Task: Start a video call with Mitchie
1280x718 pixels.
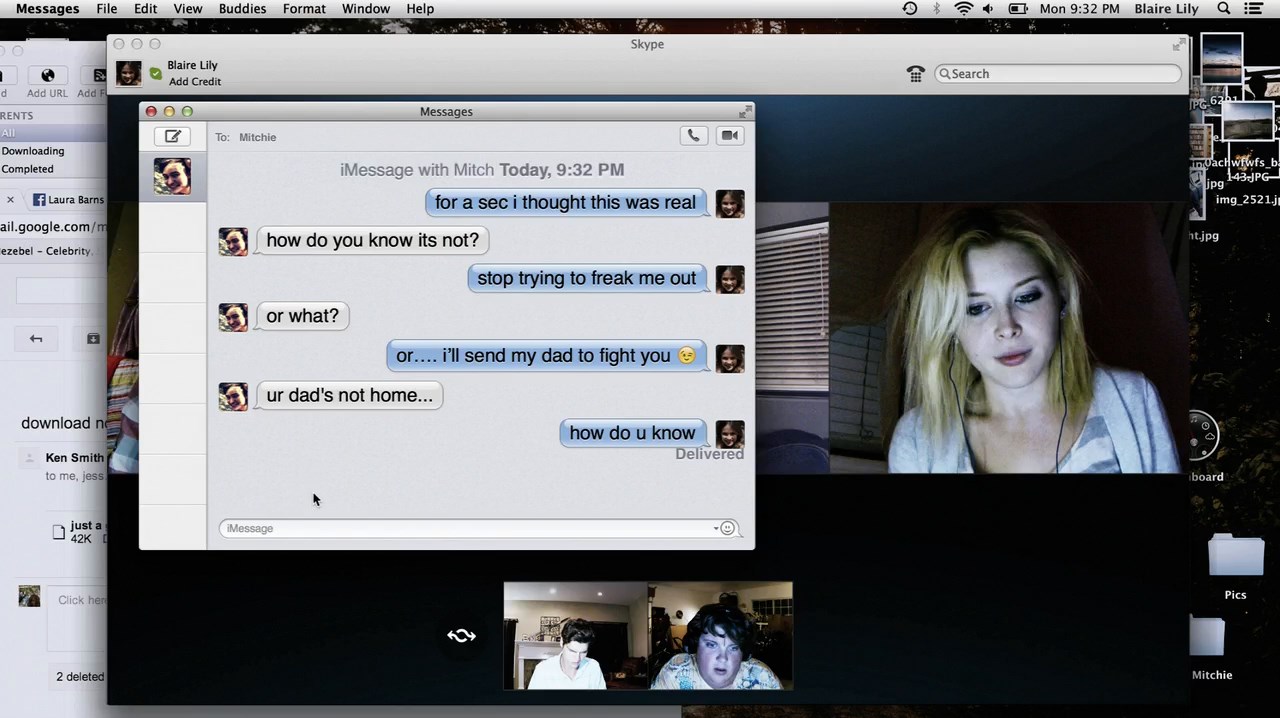Action: point(730,136)
